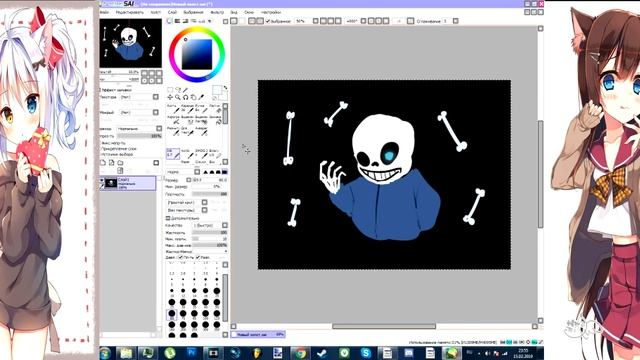This screenshot has width=640, height=360.
Task: Choose the Кисть brush tool
Action: point(174,108)
